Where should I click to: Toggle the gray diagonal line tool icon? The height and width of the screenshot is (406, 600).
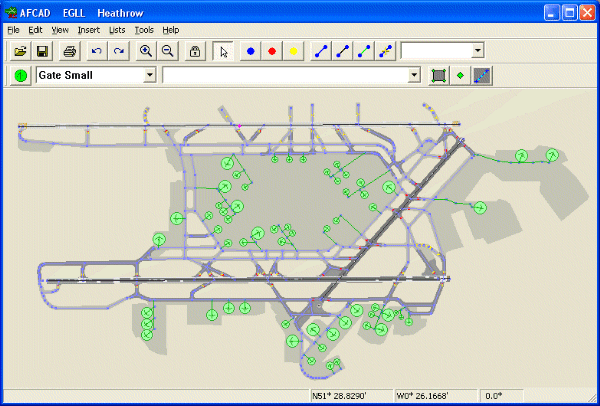click(482, 75)
